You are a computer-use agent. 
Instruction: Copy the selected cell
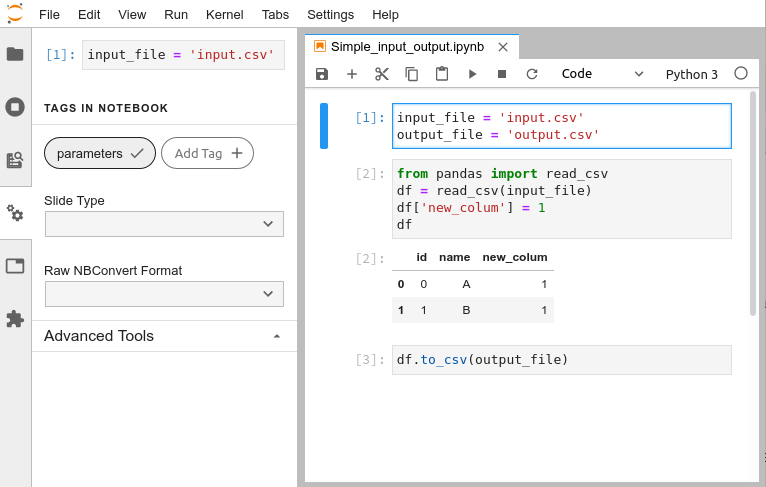coord(412,74)
